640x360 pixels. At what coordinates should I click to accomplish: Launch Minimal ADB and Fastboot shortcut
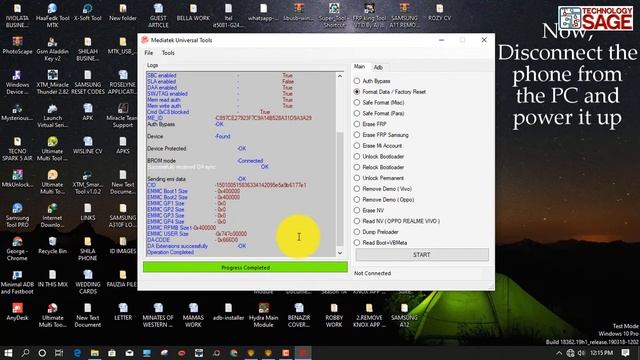click(x=17, y=282)
